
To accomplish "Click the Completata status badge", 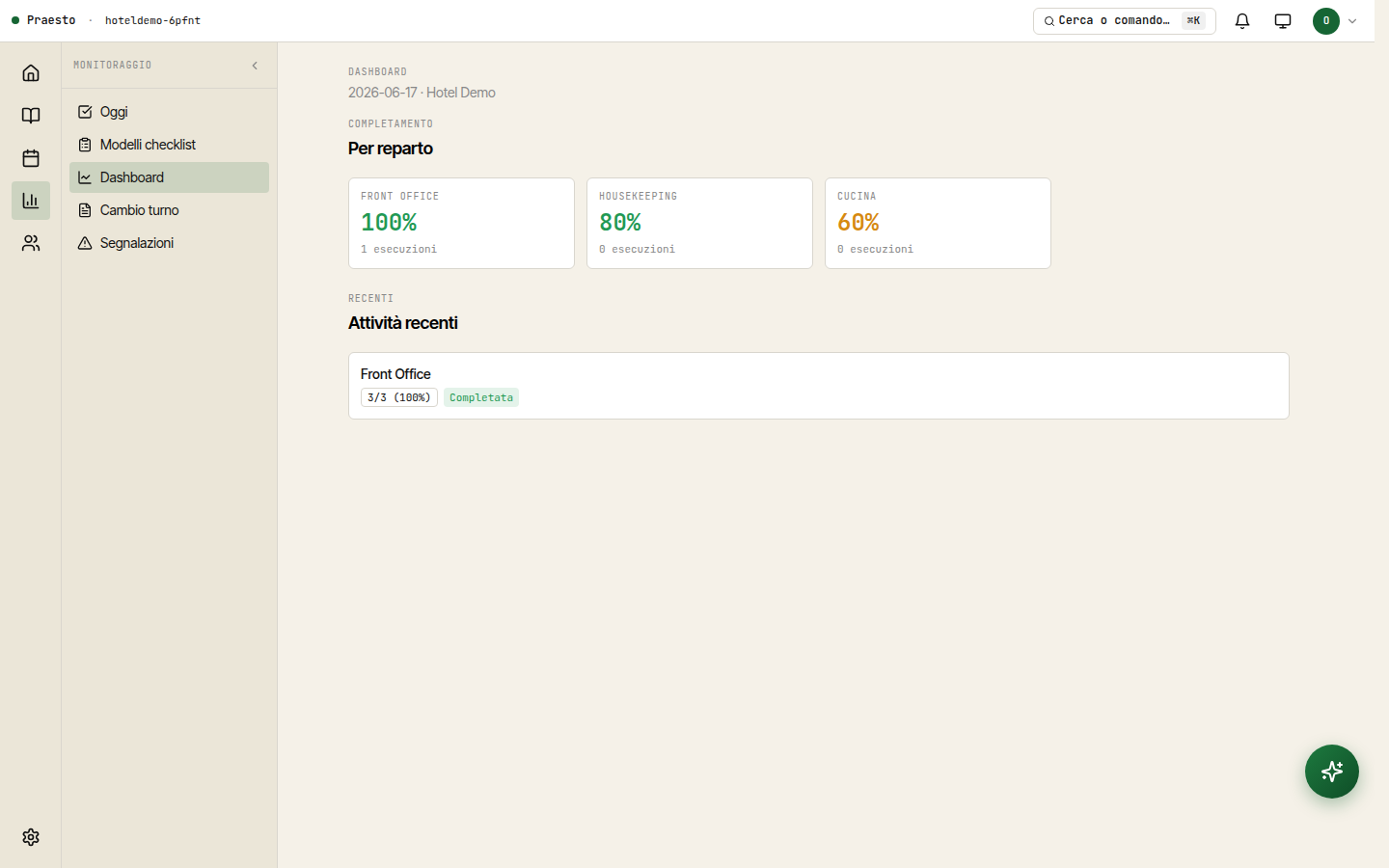I will point(481,397).
